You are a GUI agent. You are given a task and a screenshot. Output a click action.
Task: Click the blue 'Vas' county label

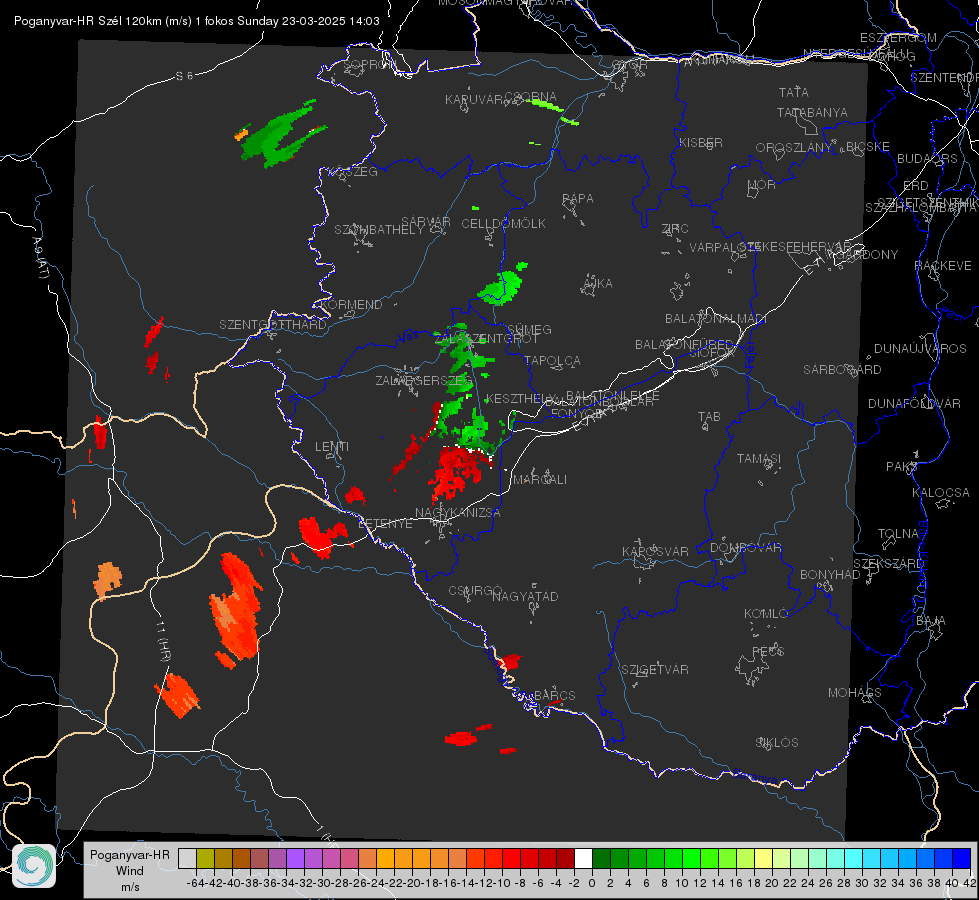(408, 337)
